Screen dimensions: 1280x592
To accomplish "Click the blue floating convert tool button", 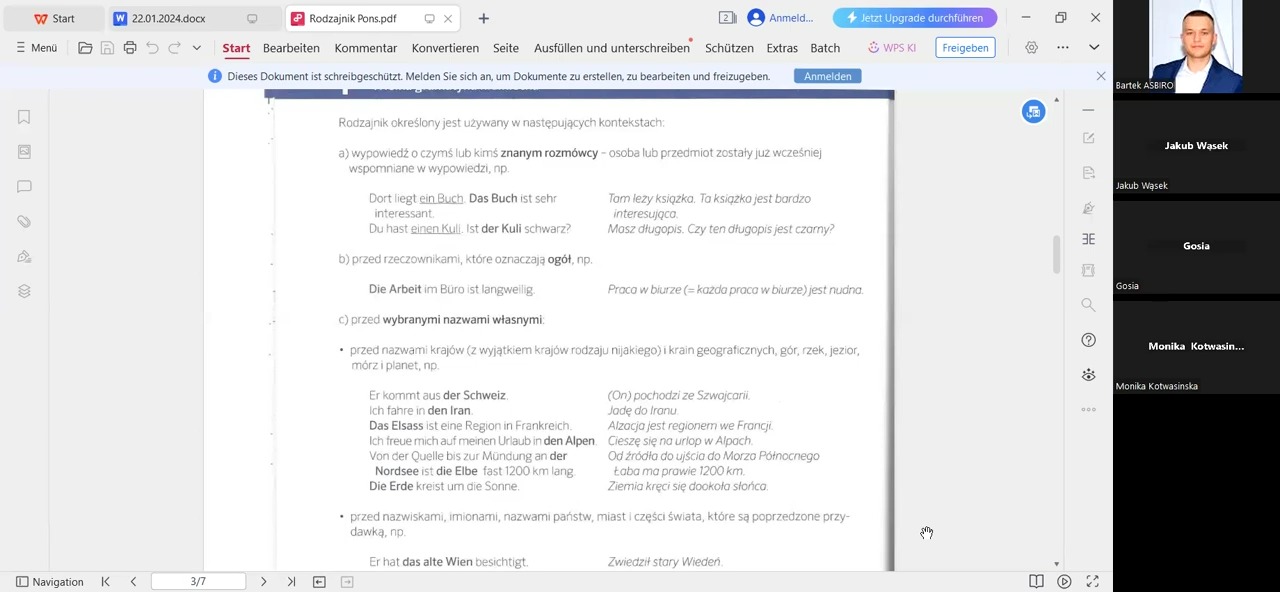I will pos(1033,111).
